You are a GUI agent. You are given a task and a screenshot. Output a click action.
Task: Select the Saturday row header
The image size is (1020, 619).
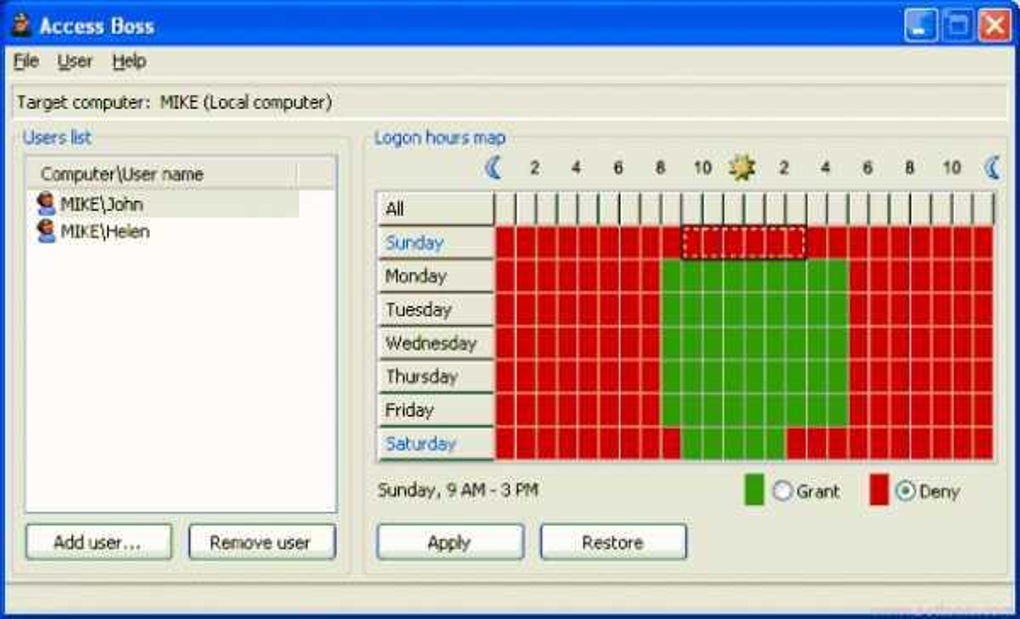pos(435,444)
